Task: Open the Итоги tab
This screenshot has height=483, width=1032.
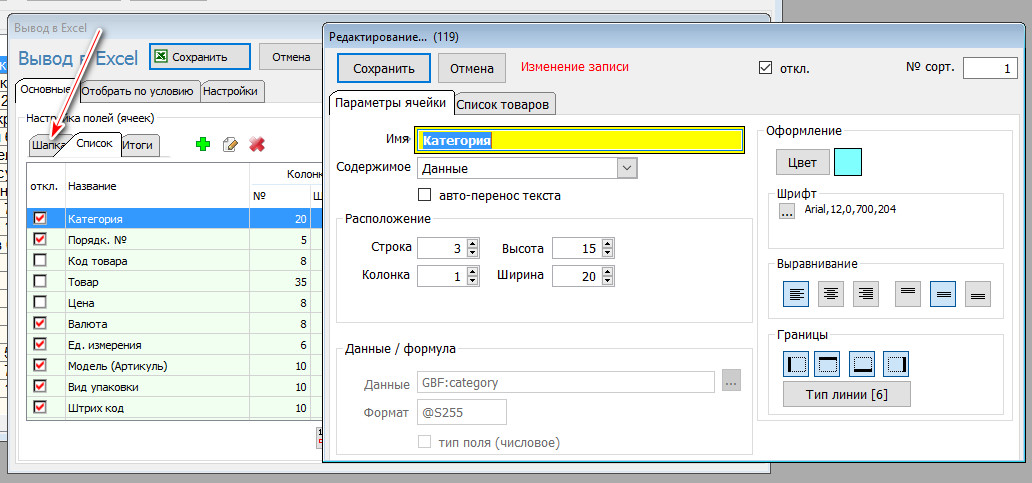Action: click(x=137, y=145)
